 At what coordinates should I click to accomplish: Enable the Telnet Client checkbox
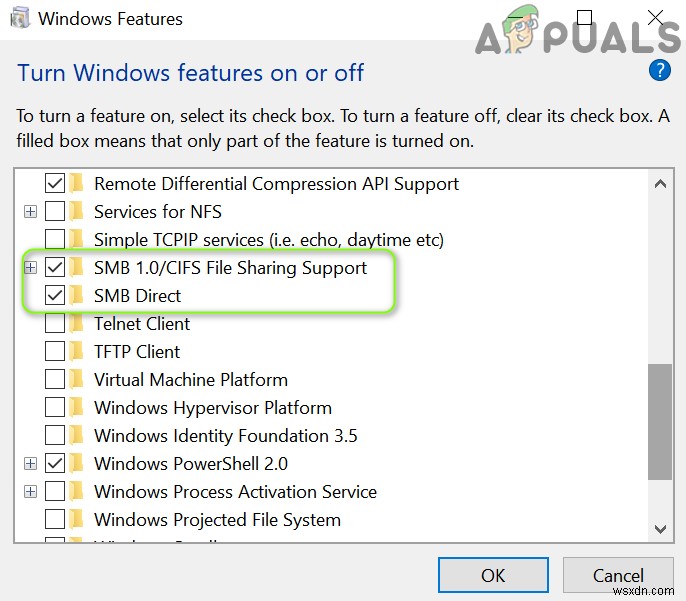(x=55, y=324)
